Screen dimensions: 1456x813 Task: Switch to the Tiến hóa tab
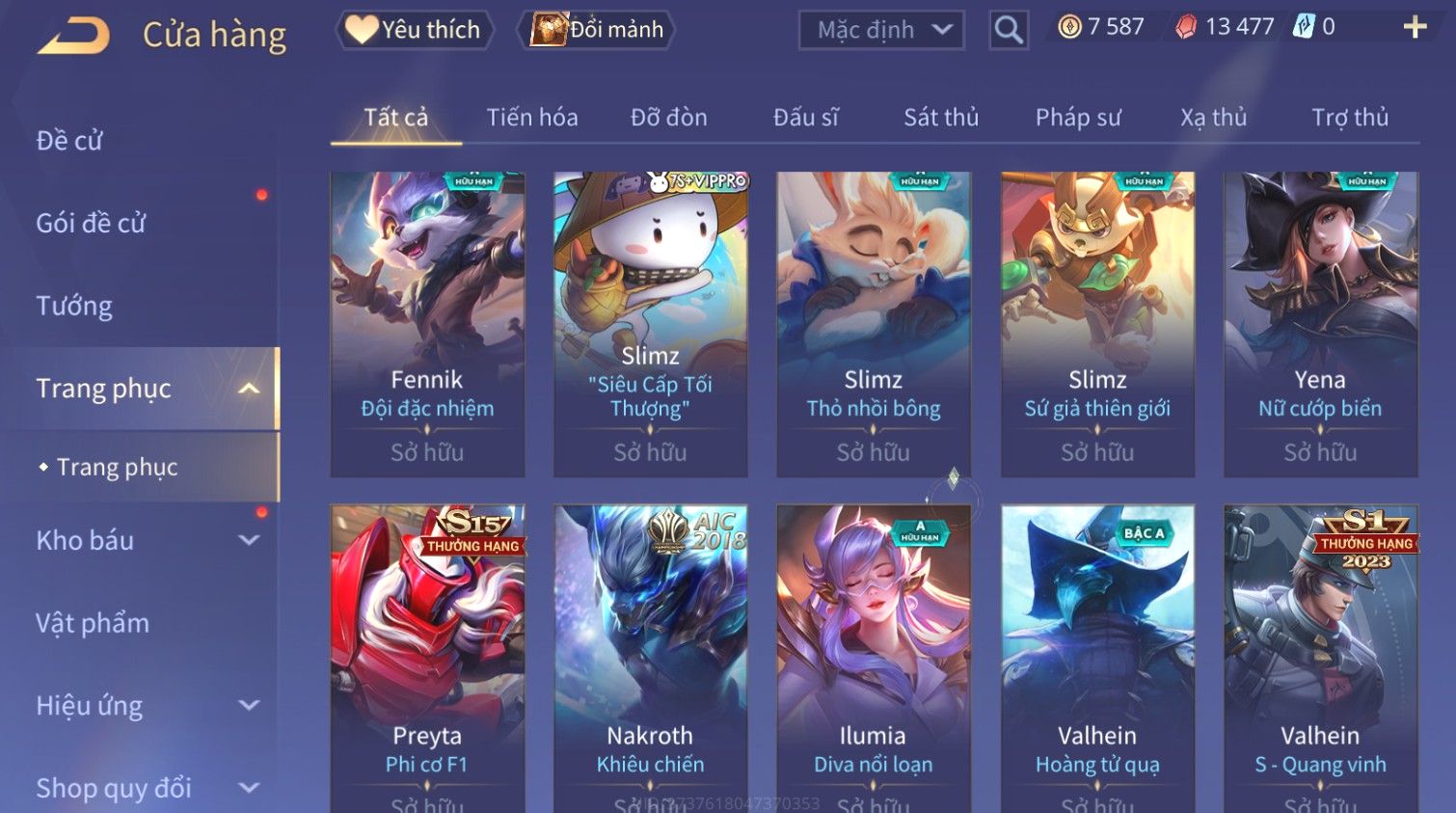pyautogui.click(x=532, y=118)
